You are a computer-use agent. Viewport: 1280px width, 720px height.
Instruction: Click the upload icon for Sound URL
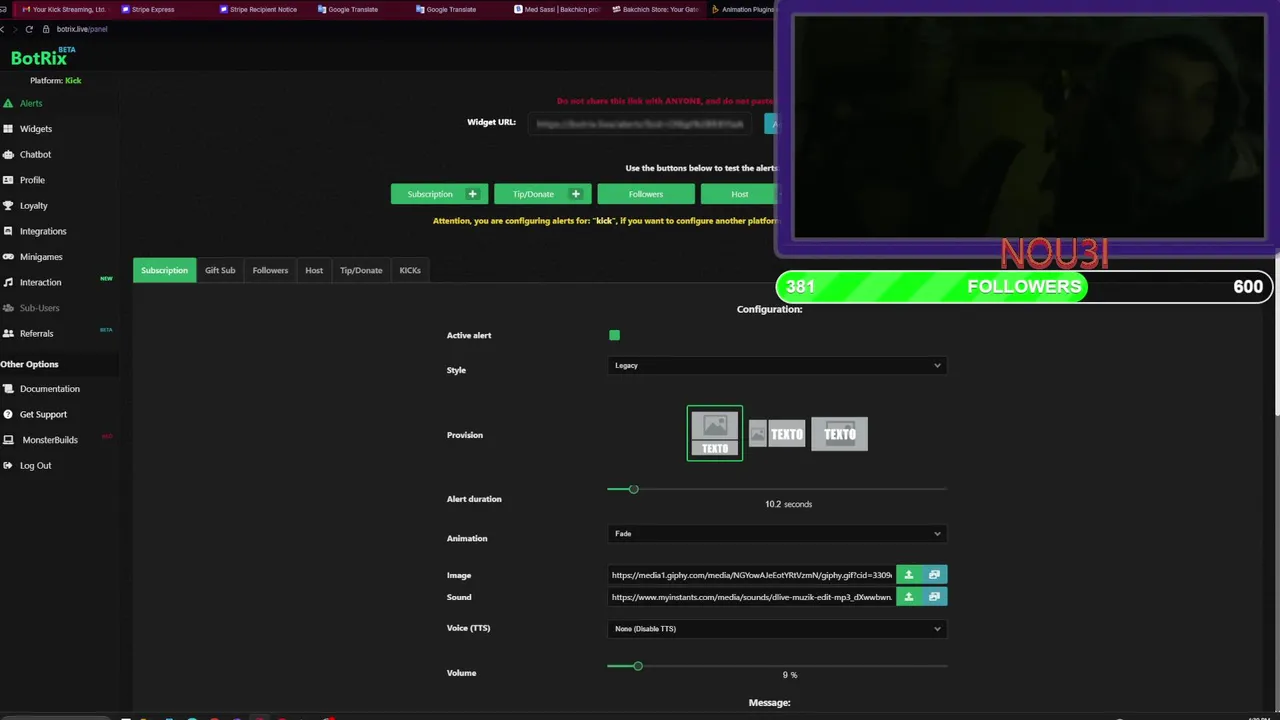click(x=909, y=597)
